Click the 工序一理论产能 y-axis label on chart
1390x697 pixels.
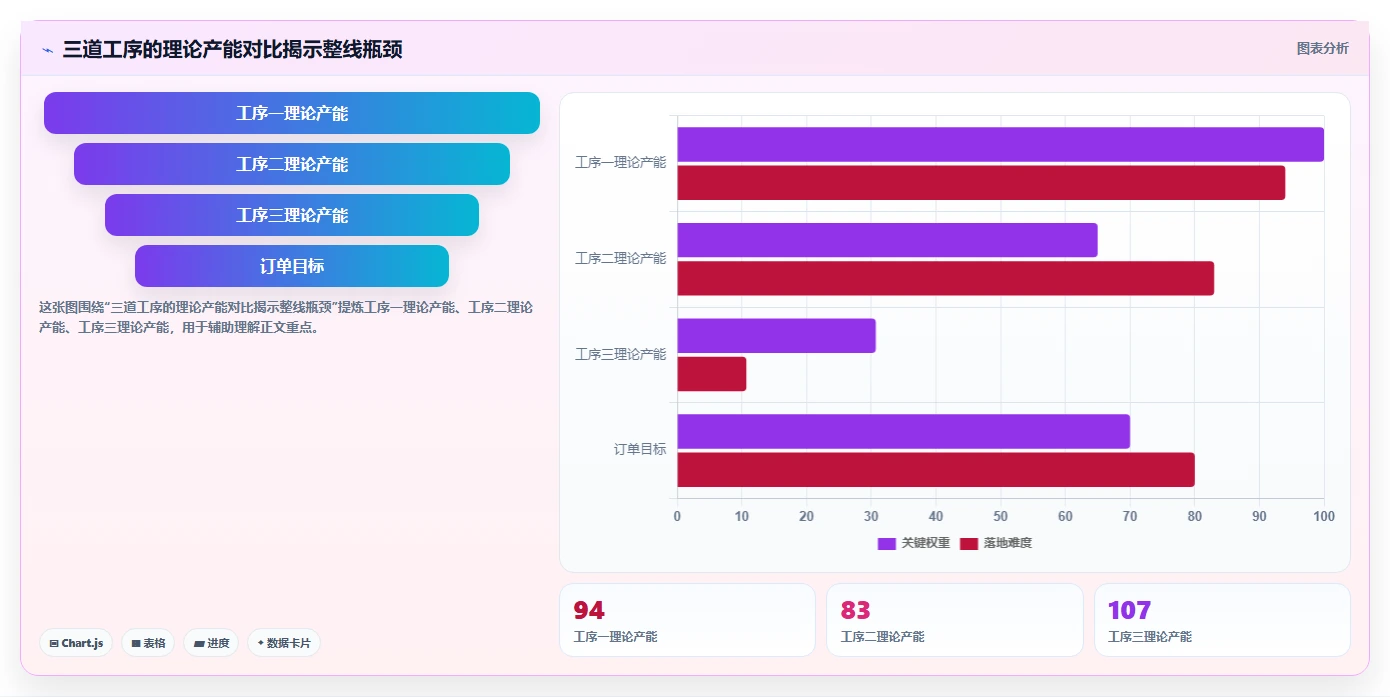620,162
